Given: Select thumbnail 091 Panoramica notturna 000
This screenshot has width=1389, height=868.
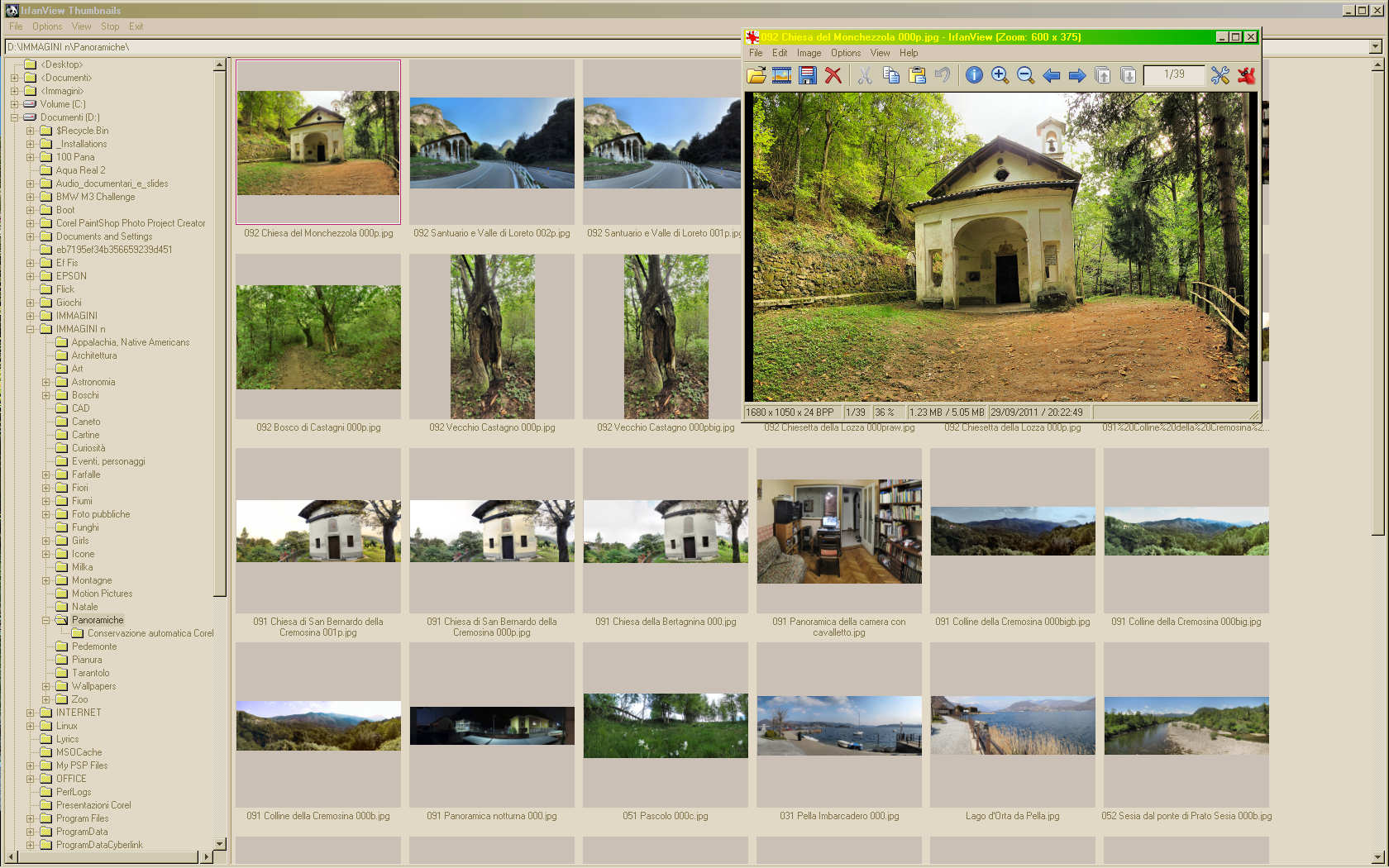Looking at the screenshot, I should pos(492,726).
